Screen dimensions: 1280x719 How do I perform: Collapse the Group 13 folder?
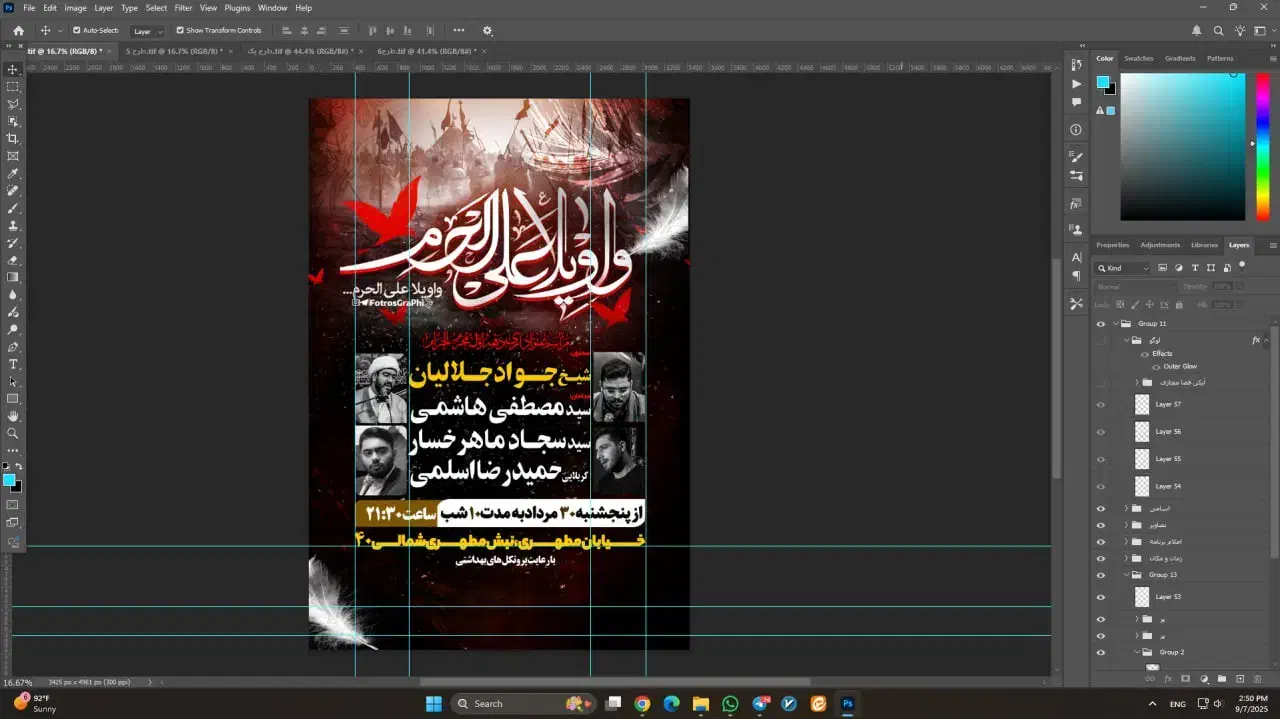[x=1126, y=575]
